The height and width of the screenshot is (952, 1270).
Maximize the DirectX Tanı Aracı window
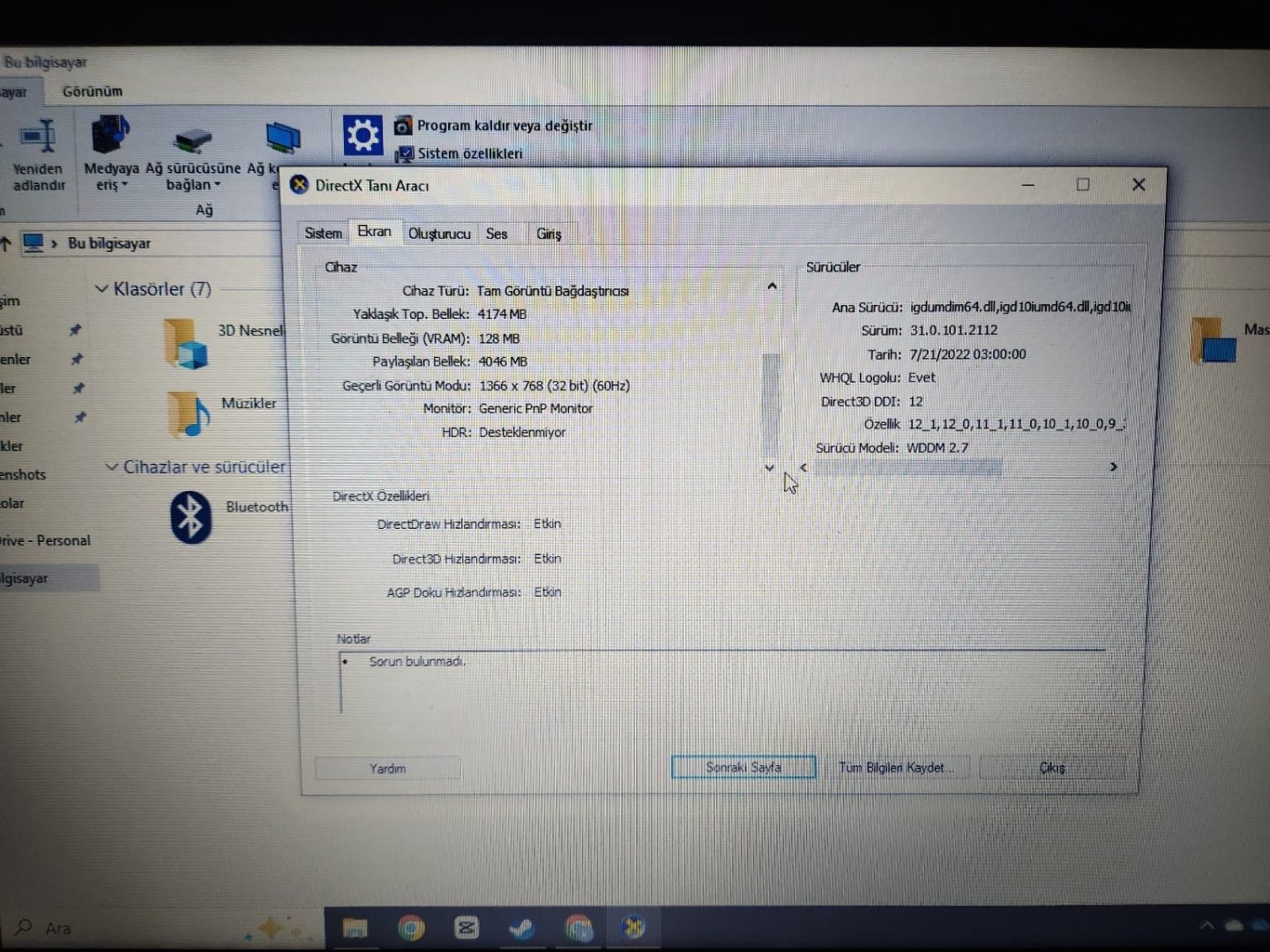coord(1083,184)
